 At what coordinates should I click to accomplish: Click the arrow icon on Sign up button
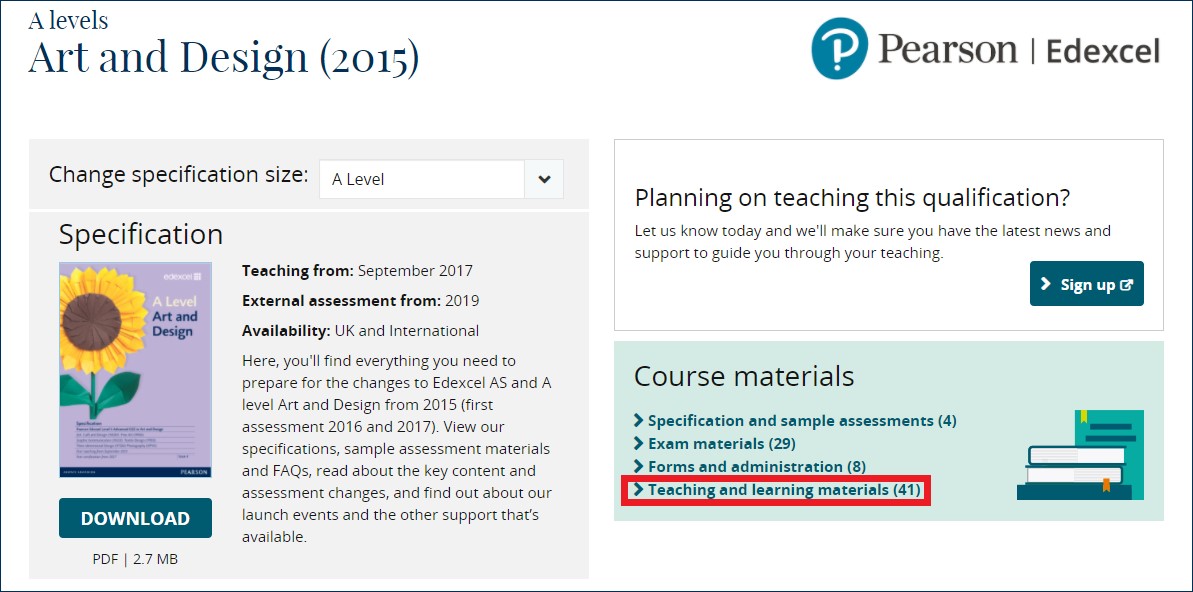[x=1046, y=285]
